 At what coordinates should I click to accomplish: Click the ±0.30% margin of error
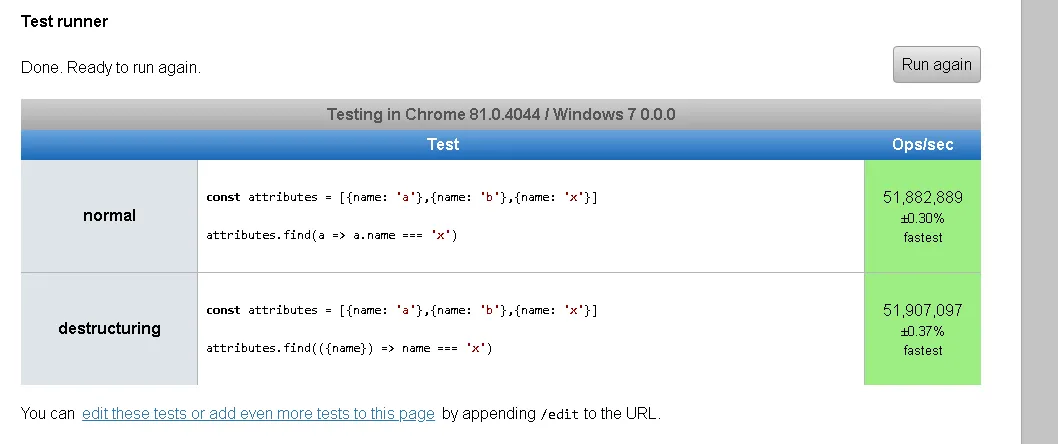point(922,218)
